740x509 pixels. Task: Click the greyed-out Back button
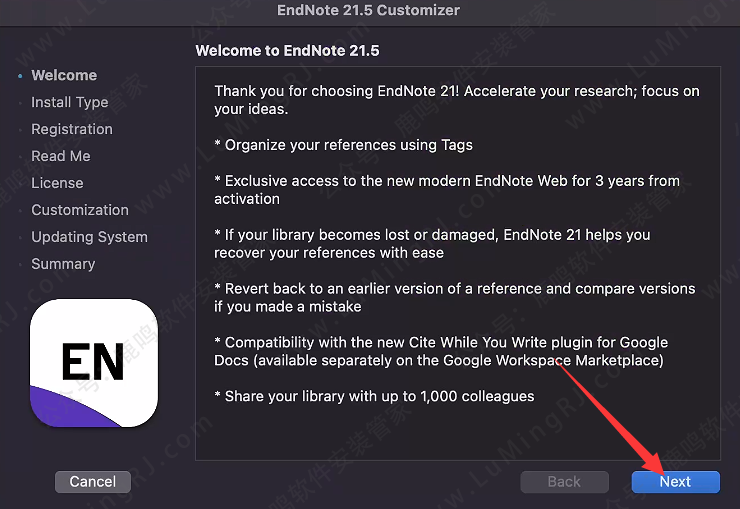564,482
